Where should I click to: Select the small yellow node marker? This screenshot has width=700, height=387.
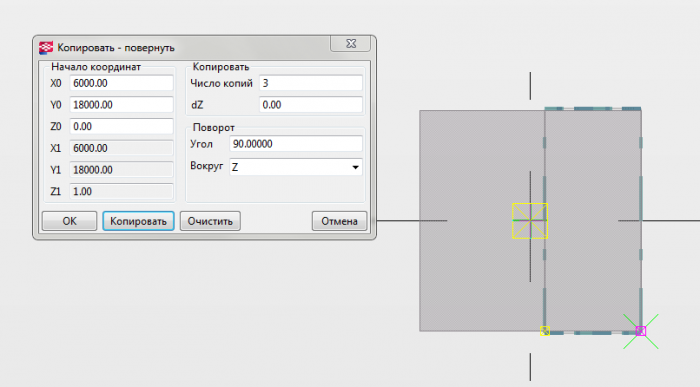pos(545,331)
